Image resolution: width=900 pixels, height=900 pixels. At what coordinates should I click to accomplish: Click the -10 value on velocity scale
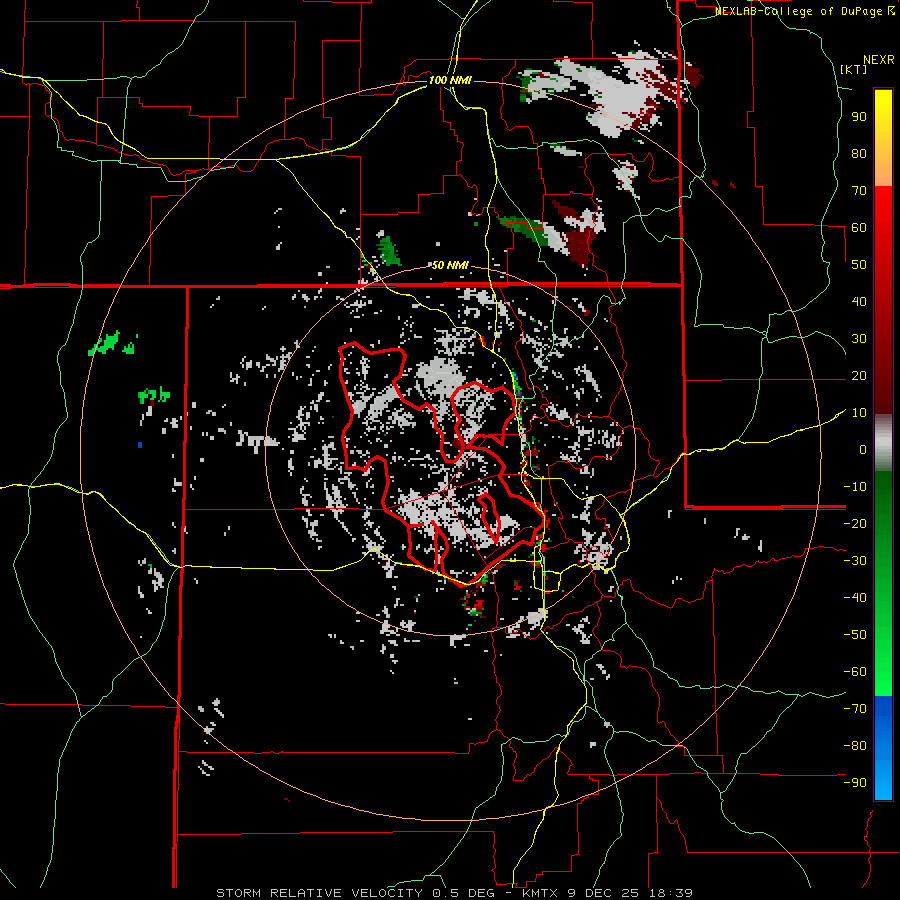point(855,487)
